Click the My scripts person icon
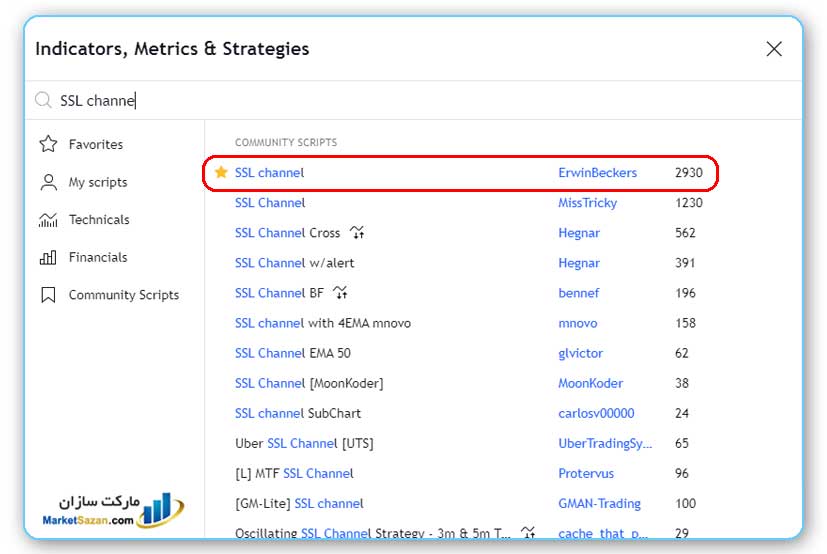Image resolution: width=827 pixels, height=554 pixels. [48, 182]
